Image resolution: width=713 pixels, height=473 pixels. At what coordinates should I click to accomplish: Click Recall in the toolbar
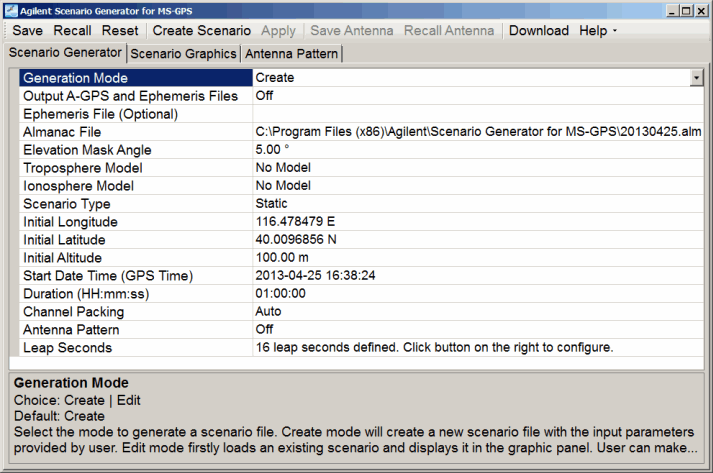click(72, 30)
